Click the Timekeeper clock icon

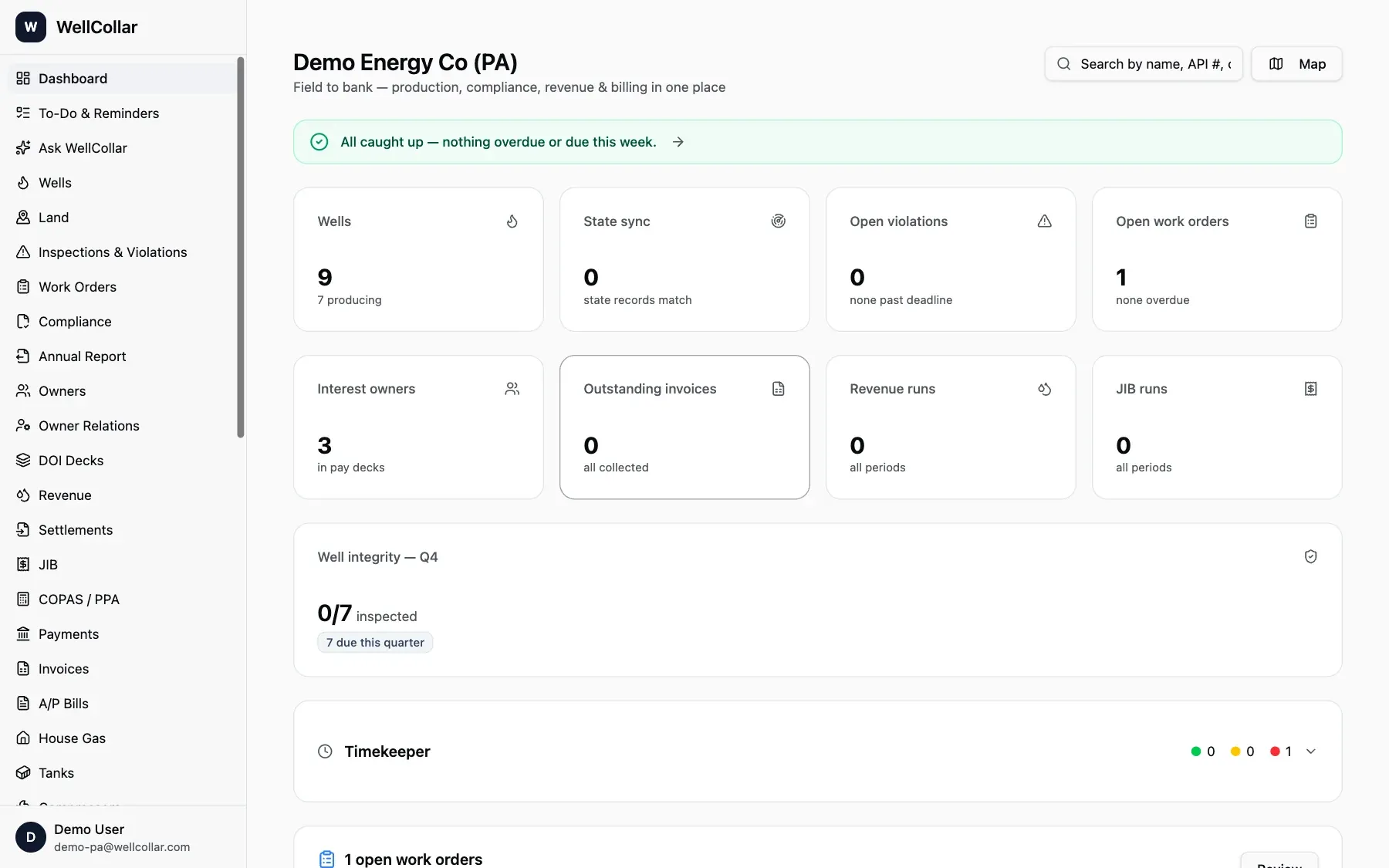coord(326,751)
